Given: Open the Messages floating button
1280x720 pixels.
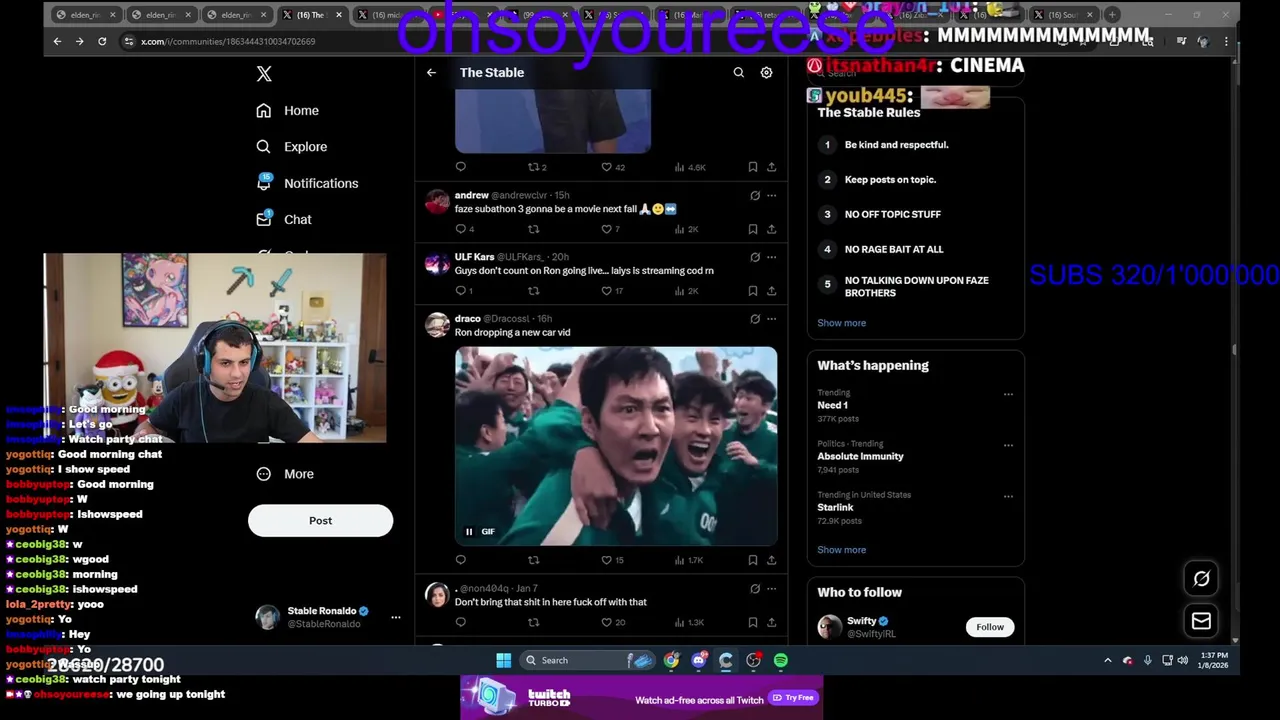Looking at the screenshot, I should (x=1201, y=621).
